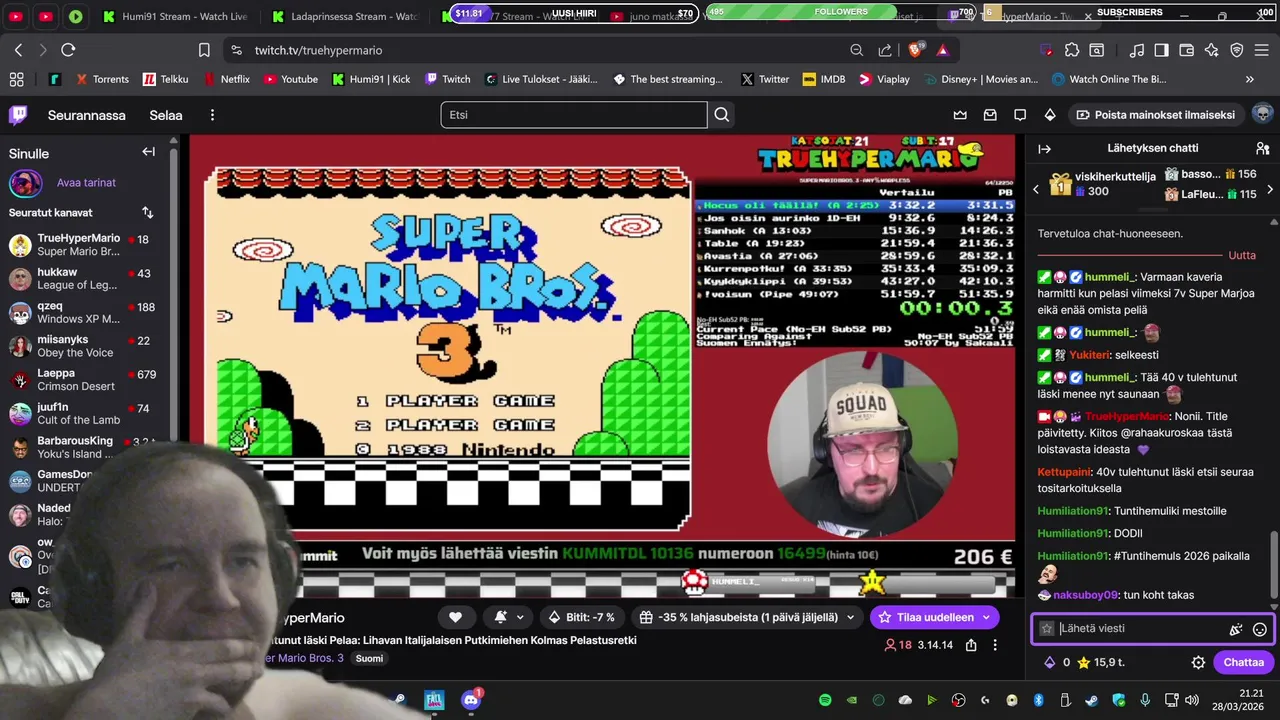Open the stream's three-dot options menu
The width and height of the screenshot is (1280, 720).
pyautogui.click(x=995, y=645)
